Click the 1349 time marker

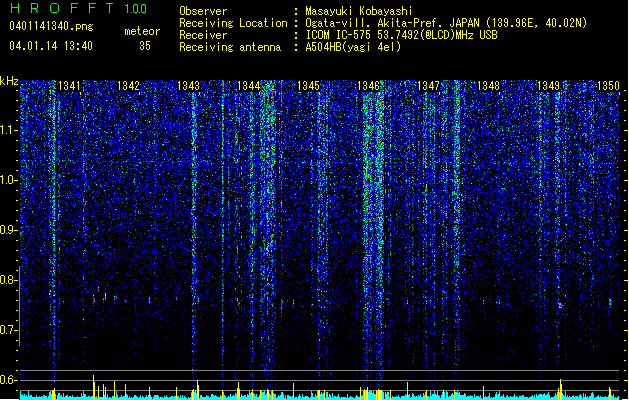pos(548,86)
